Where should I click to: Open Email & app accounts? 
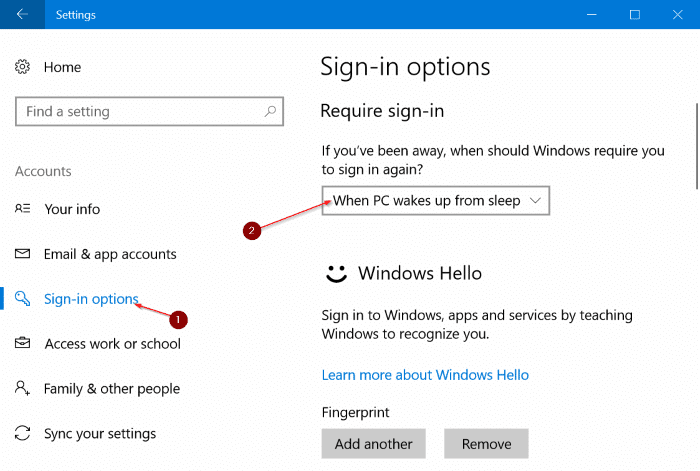(x=110, y=254)
